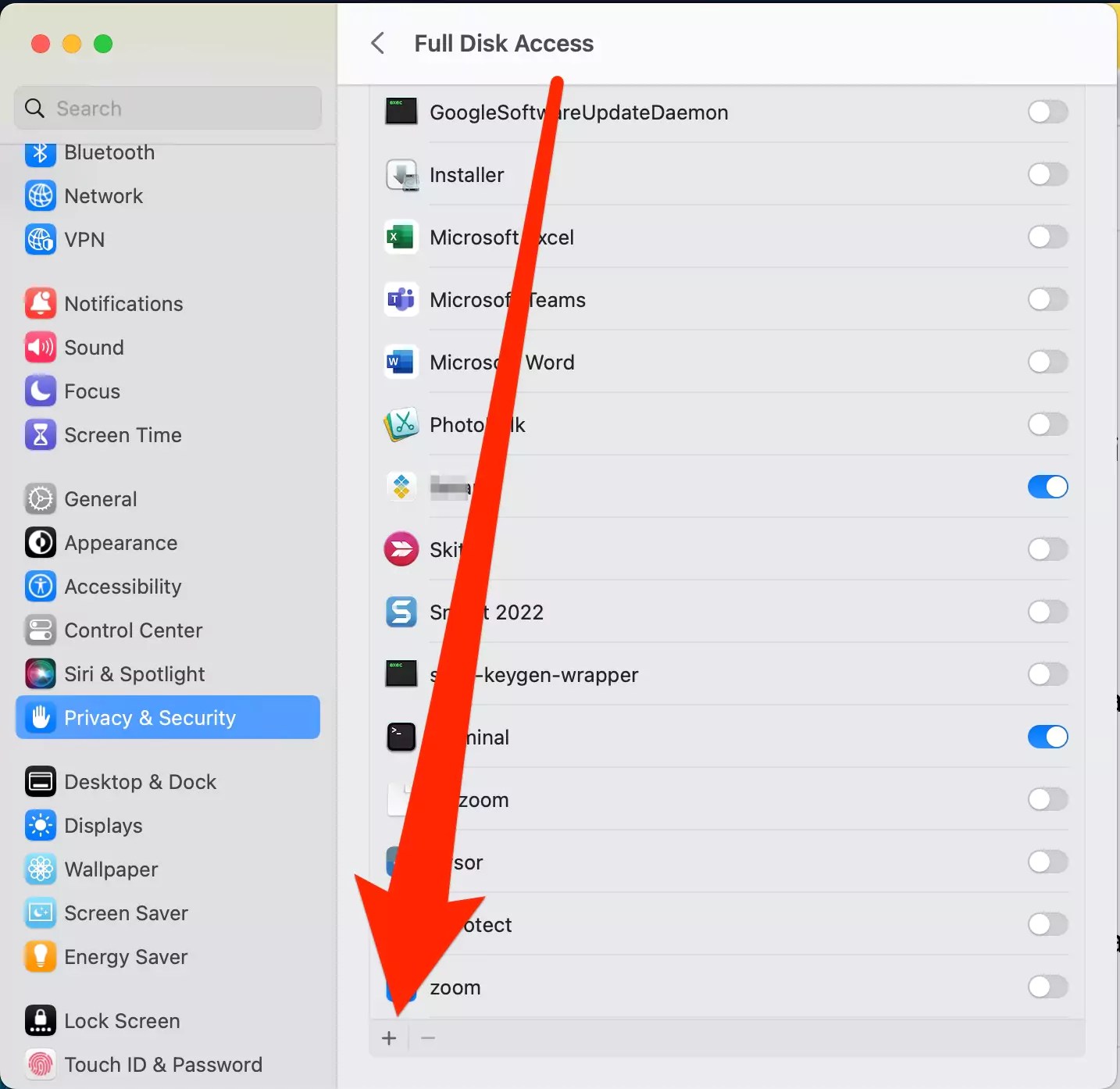
Task: Enable Full Disk Access for Microsoft Word
Action: (1047, 362)
